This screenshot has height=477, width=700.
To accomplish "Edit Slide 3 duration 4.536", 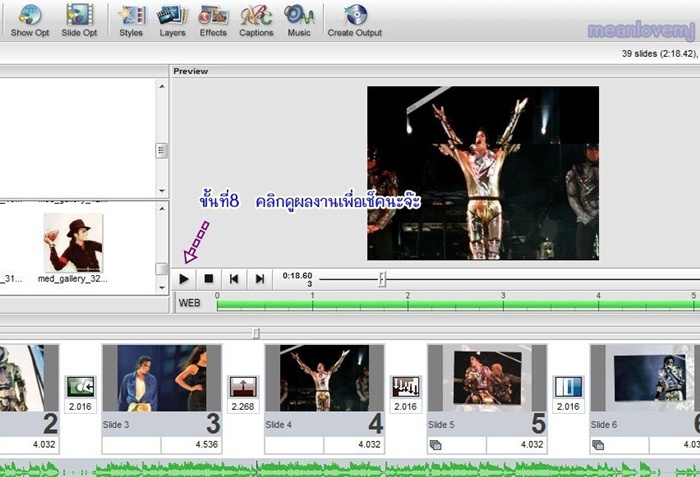I will click(x=192, y=445).
